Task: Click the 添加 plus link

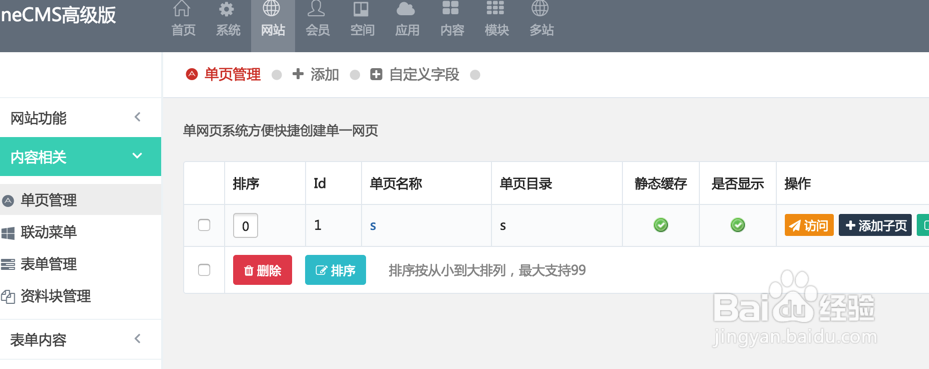Action: tap(316, 75)
